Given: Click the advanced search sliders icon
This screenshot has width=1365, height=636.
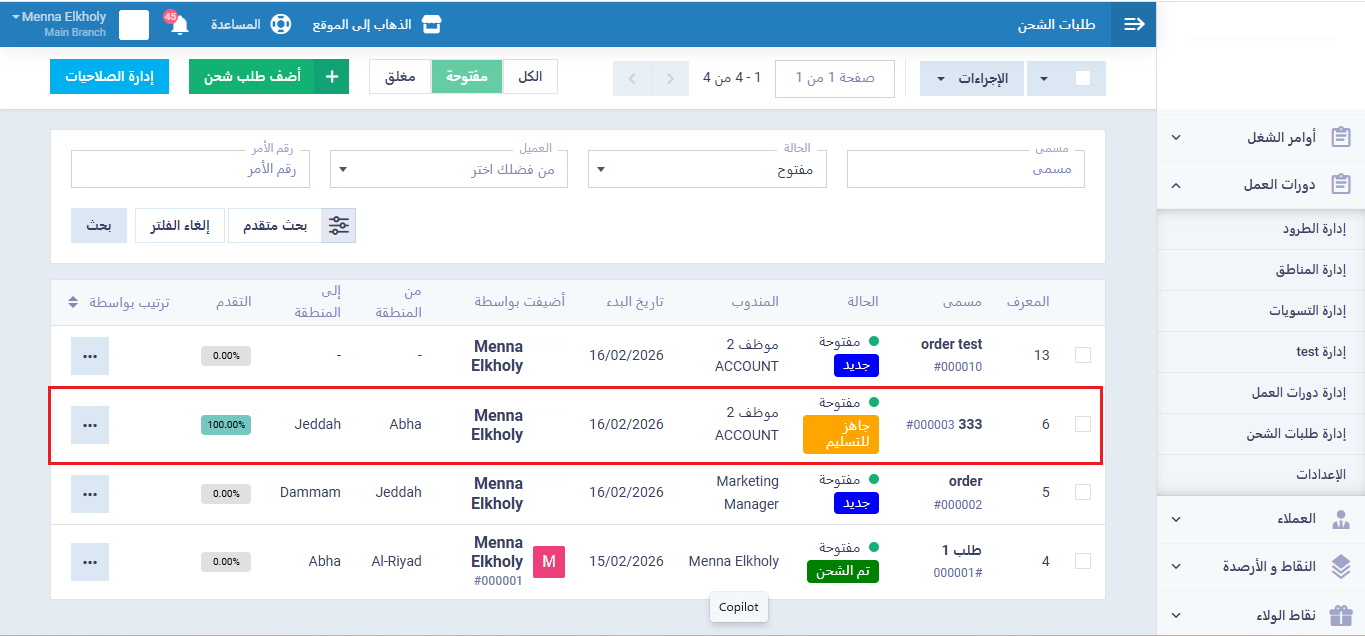Looking at the screenshot, I should click(339, 225).
